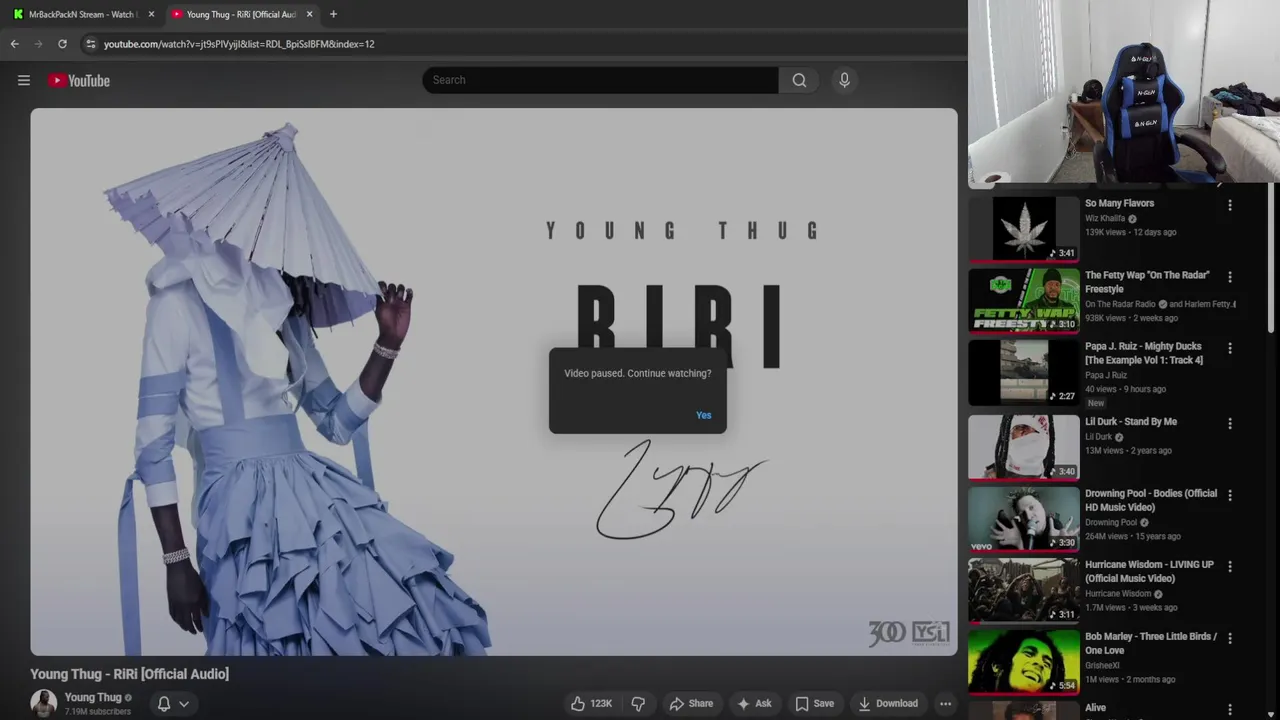This screenshot has width=1280, height=720.
Task: Dislike the video with thumbs down
Action: pyautogui.click(x=638, y=704)
